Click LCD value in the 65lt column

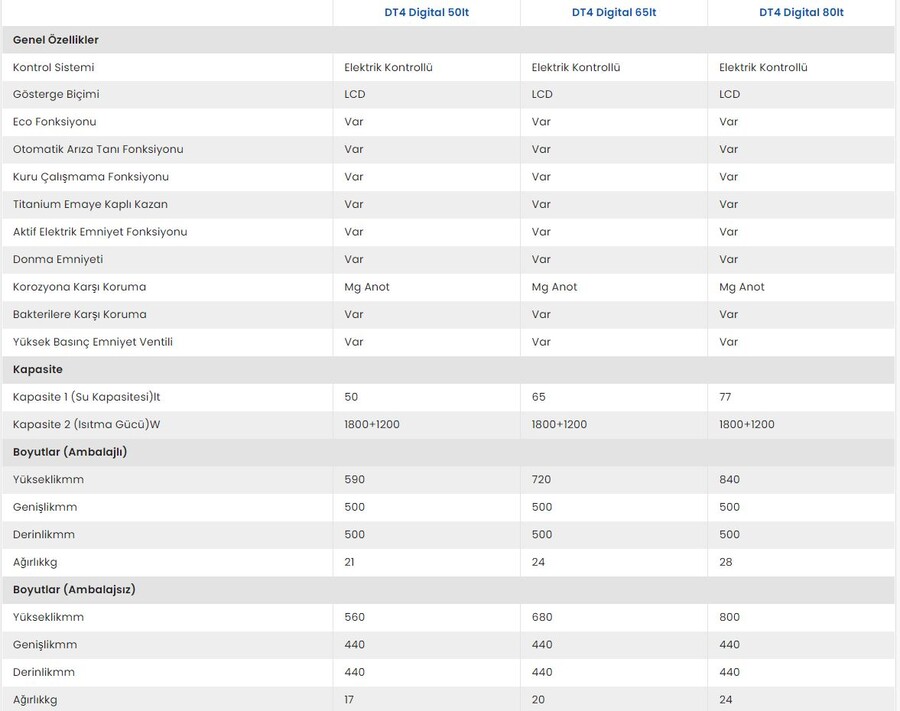542,94
